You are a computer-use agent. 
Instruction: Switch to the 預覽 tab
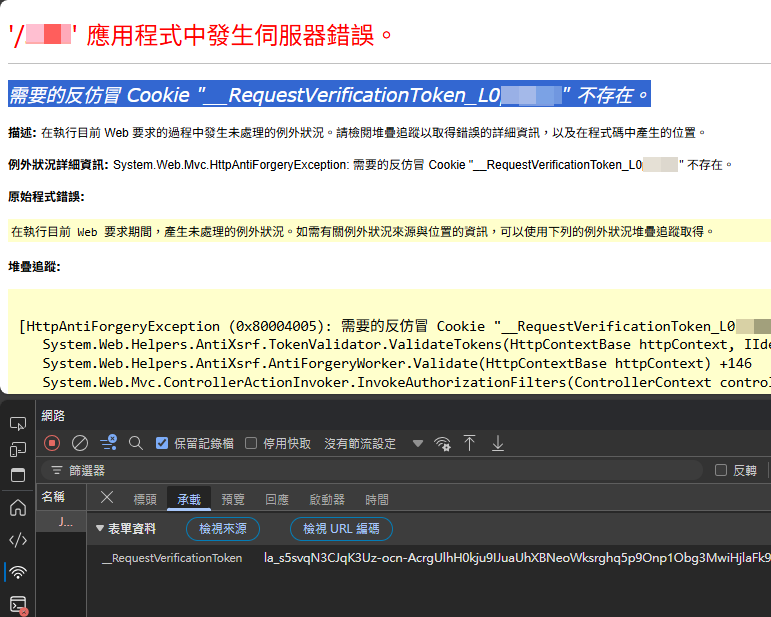[233, 499]
